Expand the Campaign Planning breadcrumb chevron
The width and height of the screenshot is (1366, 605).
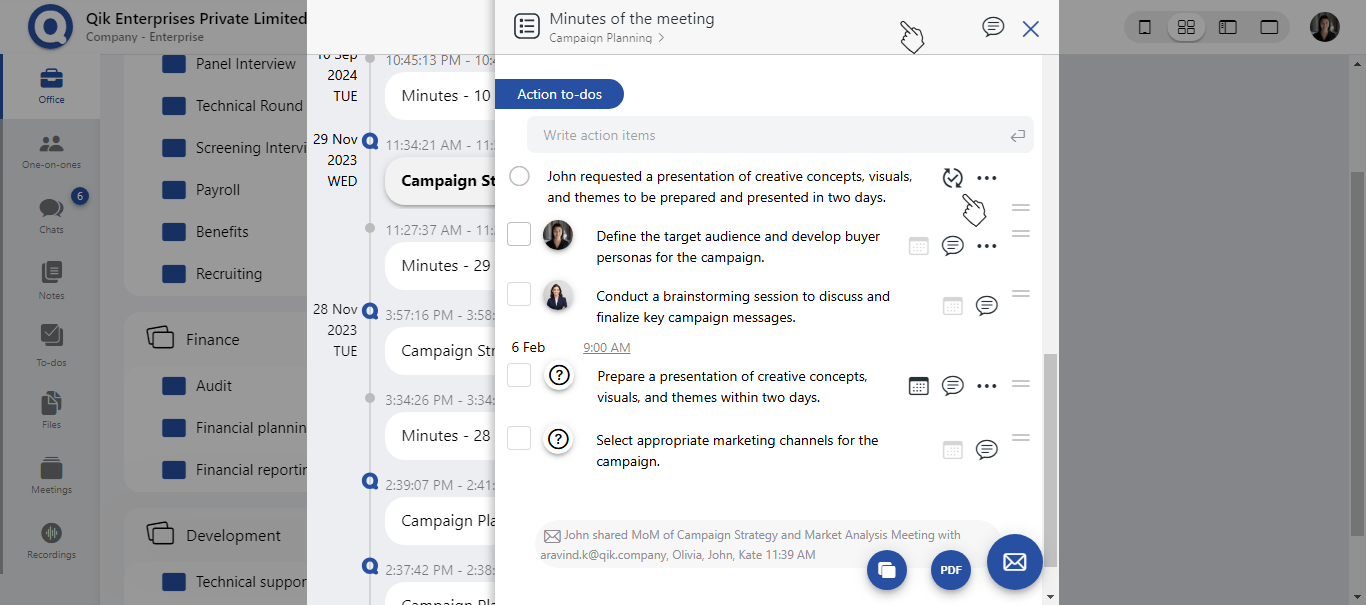point(661,39)
